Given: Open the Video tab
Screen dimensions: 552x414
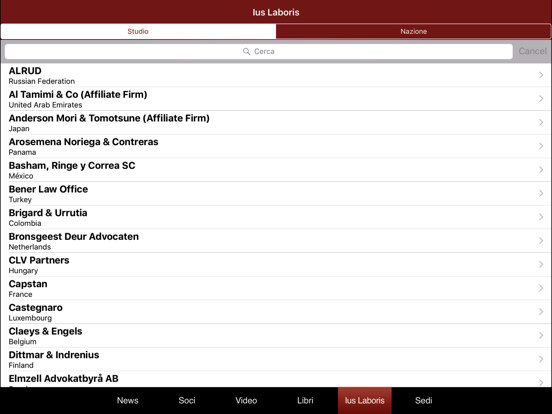Looking at the screenshot, I should [x=246, y=401].
